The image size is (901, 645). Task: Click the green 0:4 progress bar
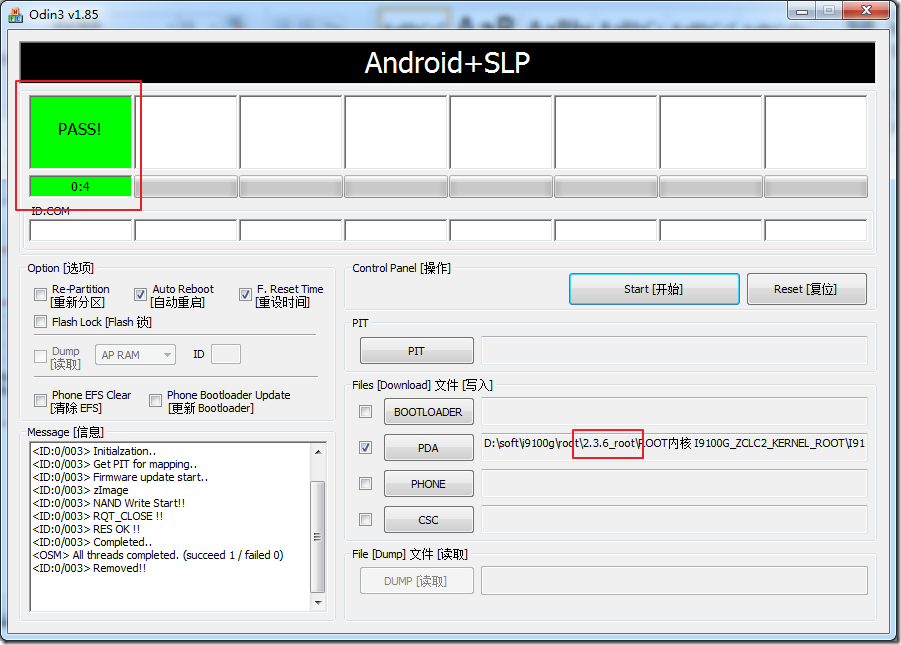click(x=80, y=186)
